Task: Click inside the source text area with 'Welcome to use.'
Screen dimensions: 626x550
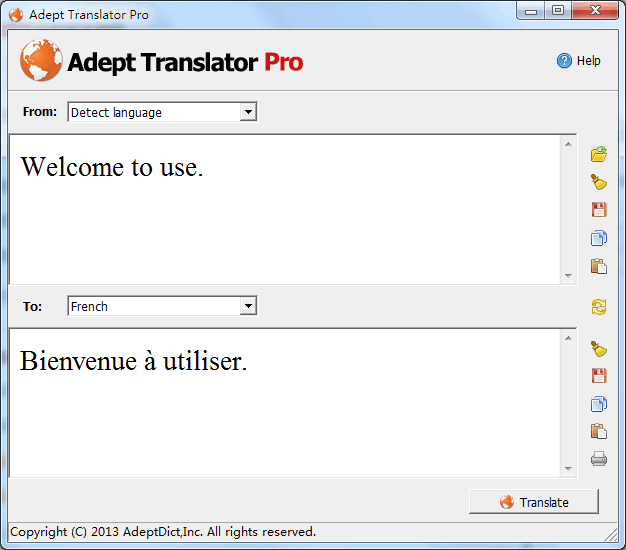Action: [x=285, y=210]
